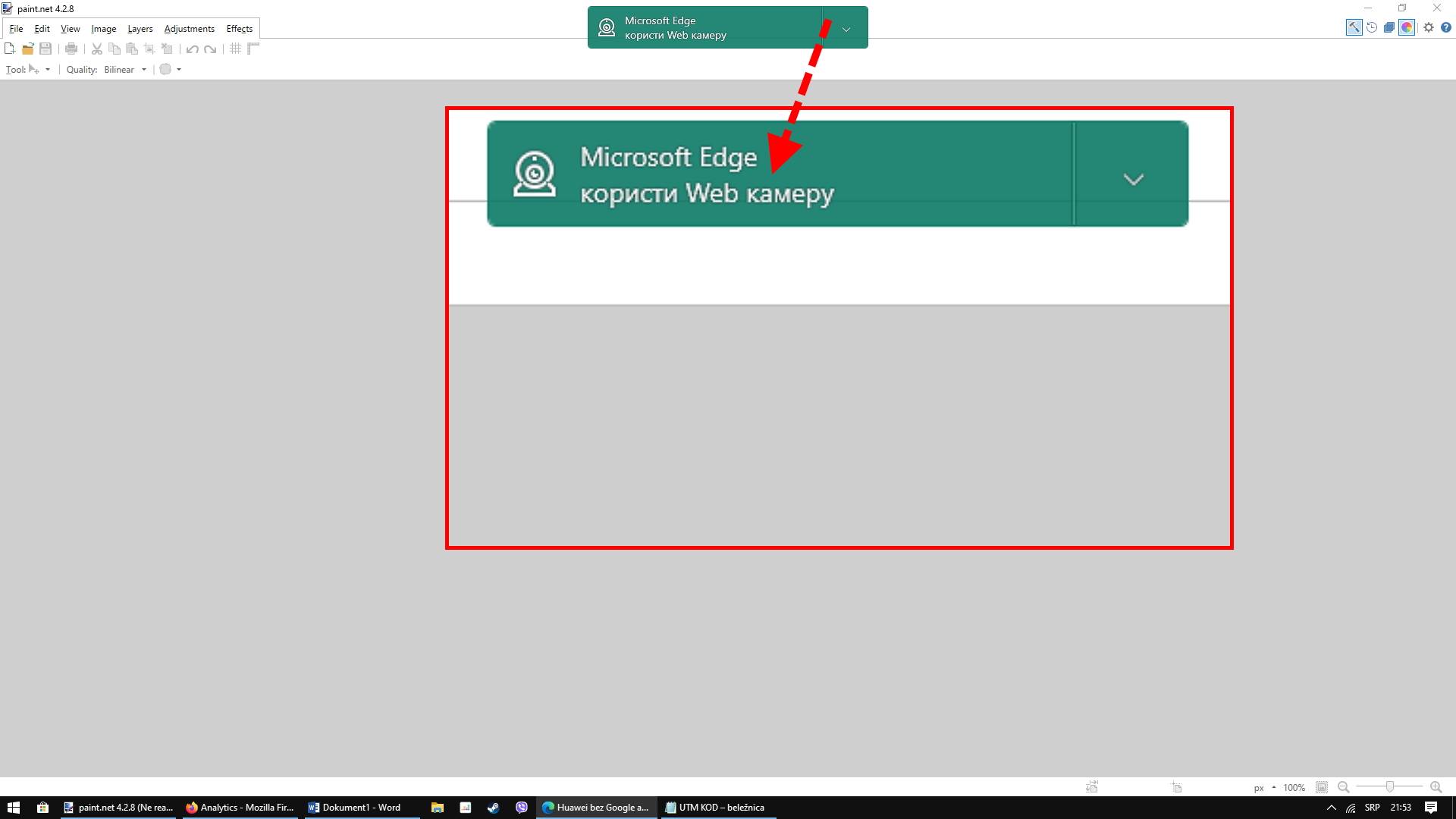1456x819 pixels.
Task: Open the Quality Bilinear dropdown
Action: click(x=143, y=70)
